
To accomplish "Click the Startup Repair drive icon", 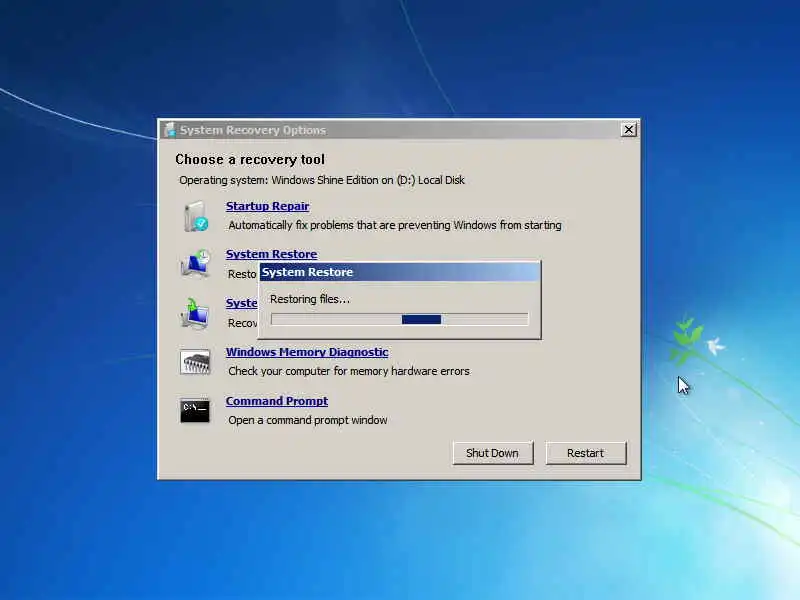I will [195, 216].
